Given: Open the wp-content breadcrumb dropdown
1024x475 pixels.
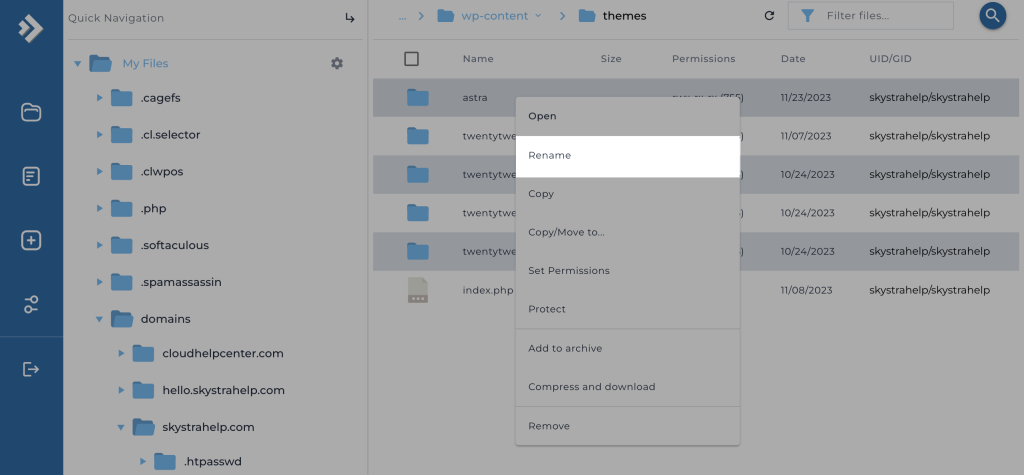Looking at the screenshot, I should [538, 16].
